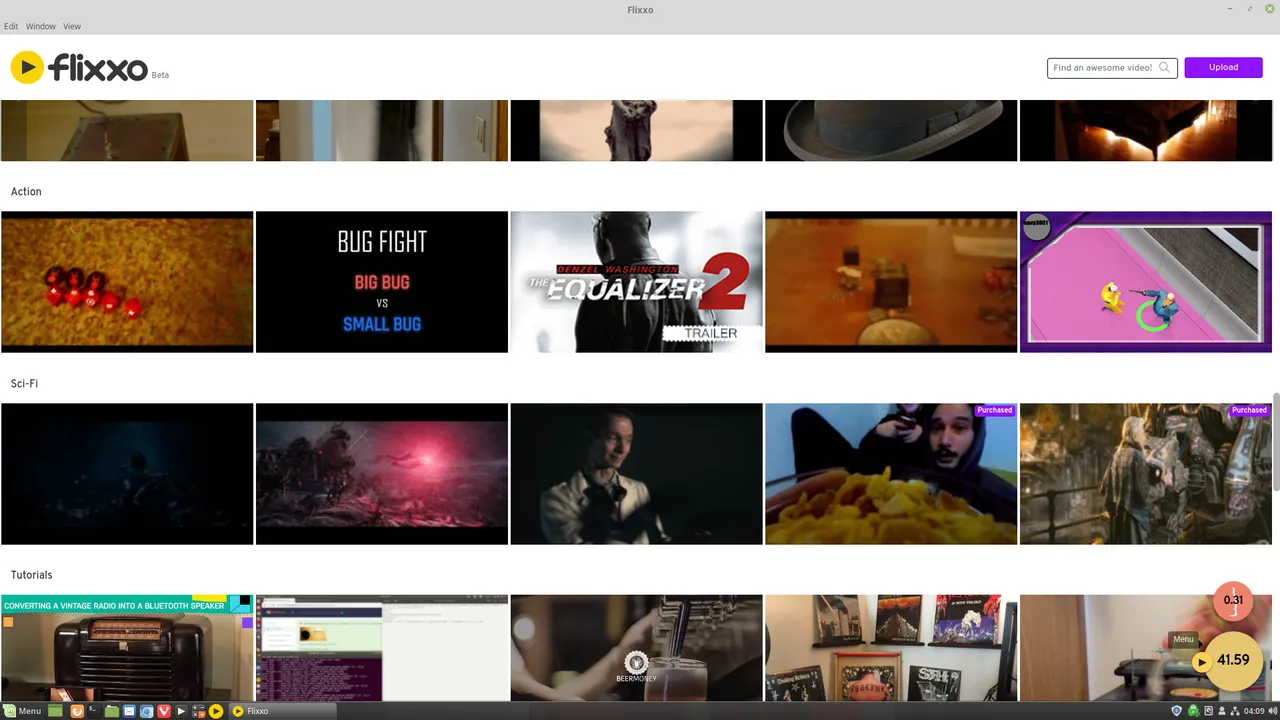Click the 41.59 balance circle
Viewport: 1280px width, 720px height.
click(1233, 660)
